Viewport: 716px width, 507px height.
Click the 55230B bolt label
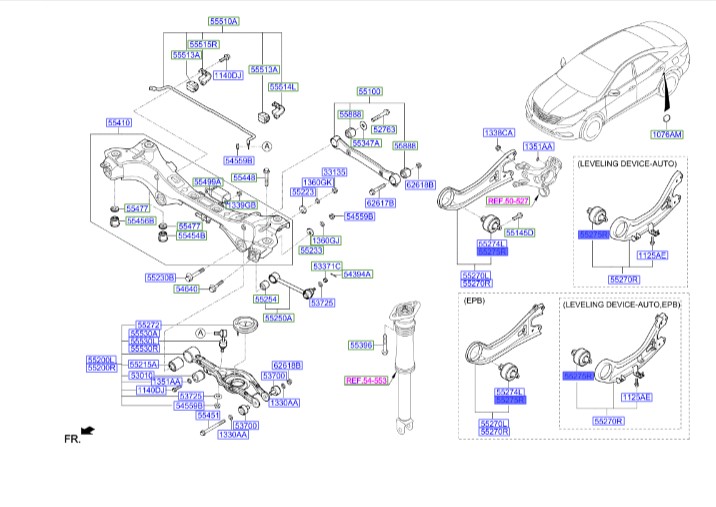pyautogui.click(x=160, y=277)
